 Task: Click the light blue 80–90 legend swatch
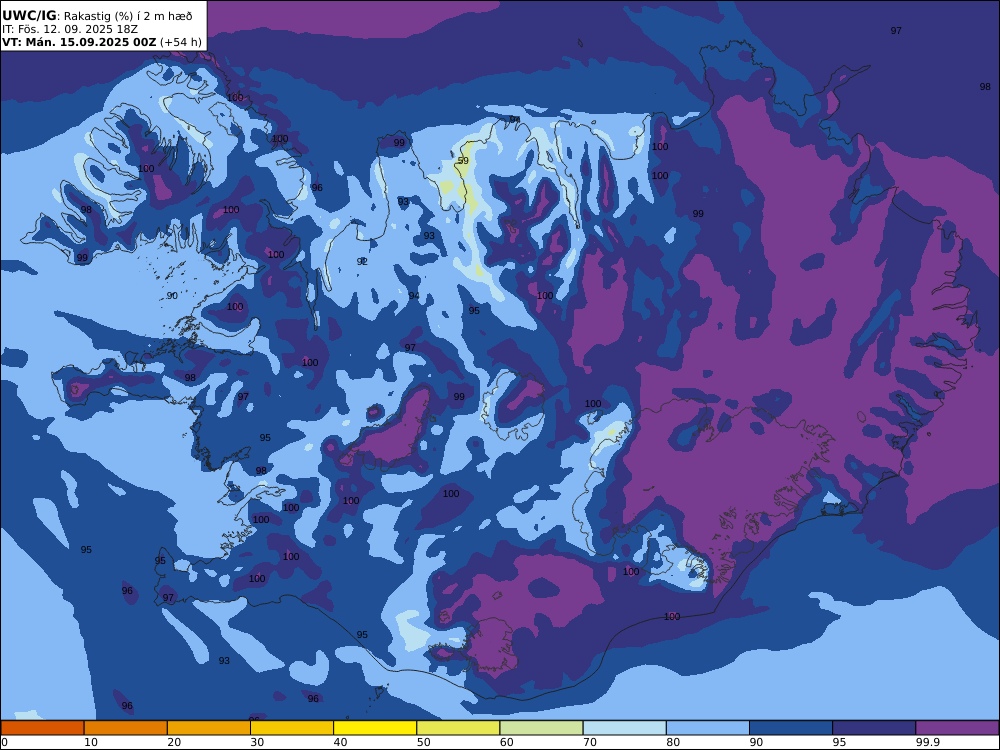point(708,728)
